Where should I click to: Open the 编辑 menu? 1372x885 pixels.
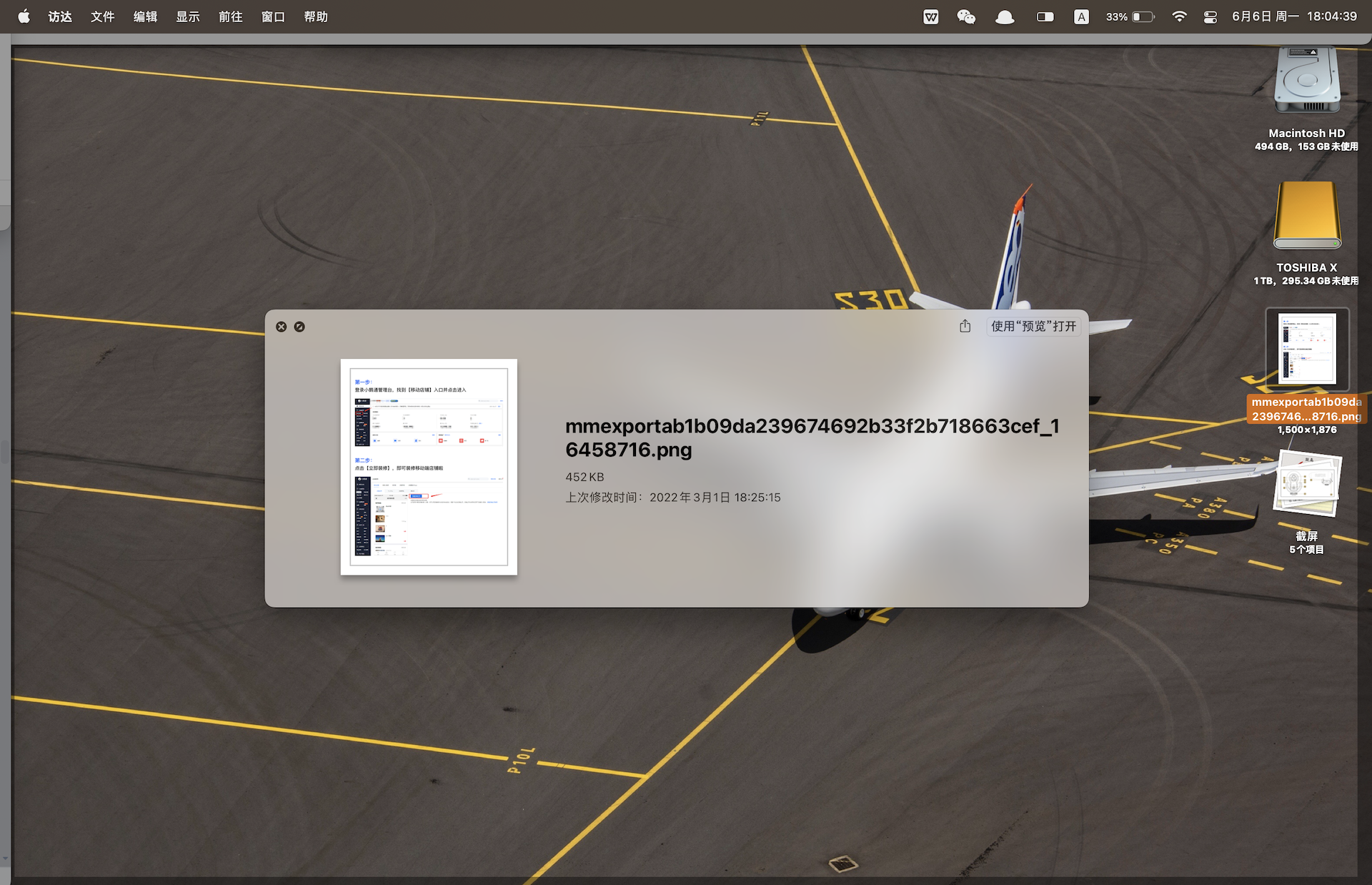tap(145, 16)
